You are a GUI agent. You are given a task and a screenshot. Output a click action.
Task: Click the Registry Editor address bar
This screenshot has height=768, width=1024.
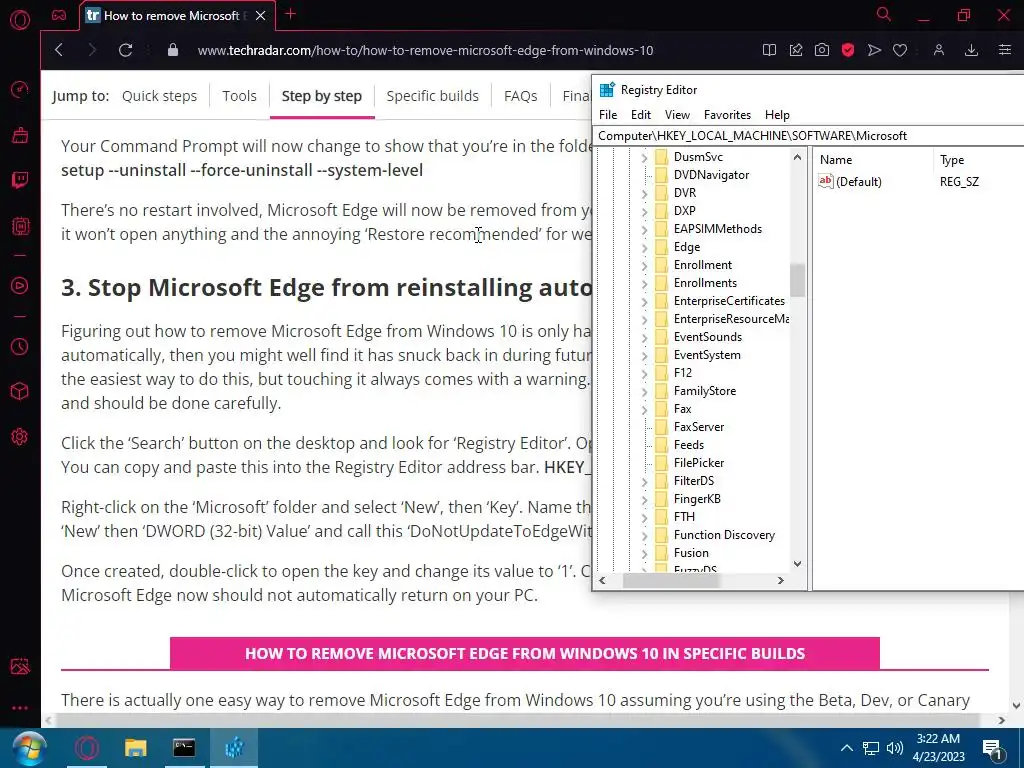(808, 136)
